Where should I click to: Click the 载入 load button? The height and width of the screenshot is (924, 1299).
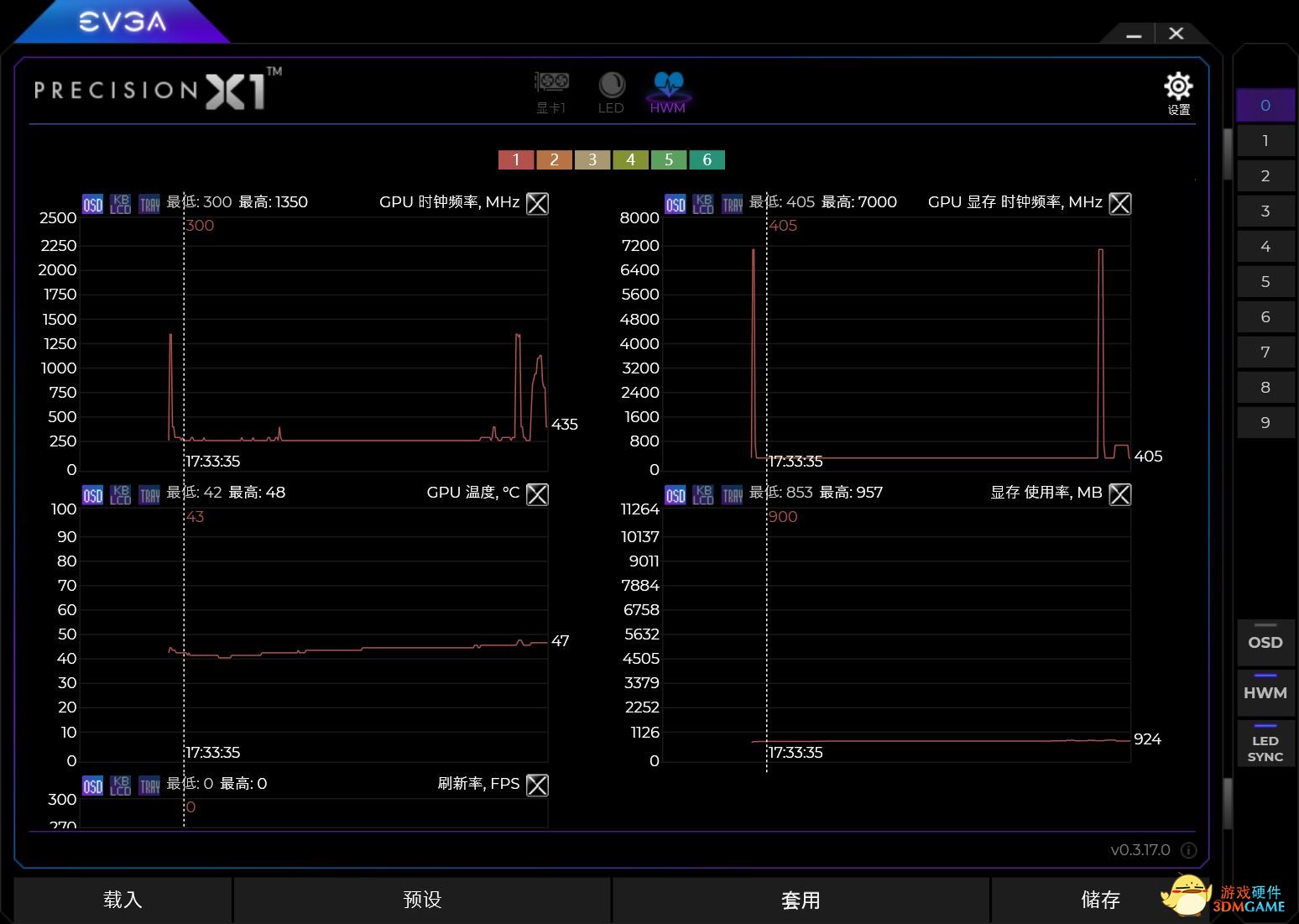pyautogui.click(x=123, y=900)
